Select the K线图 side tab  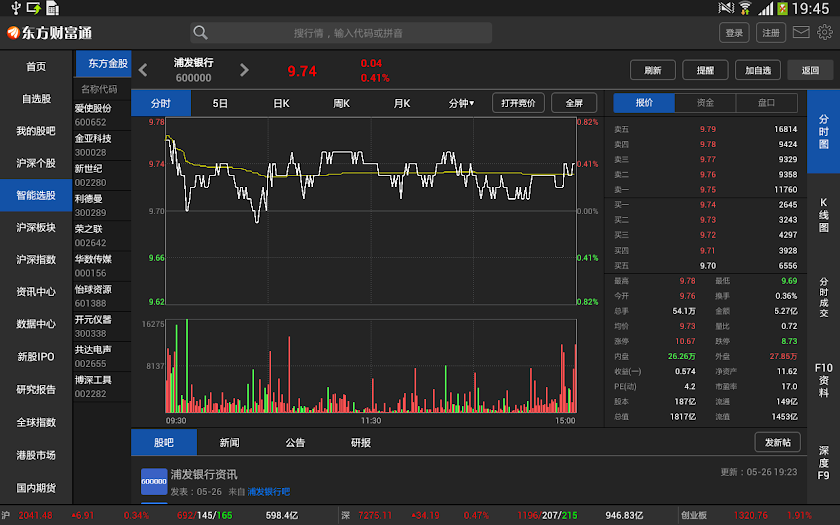coord(823,215)
